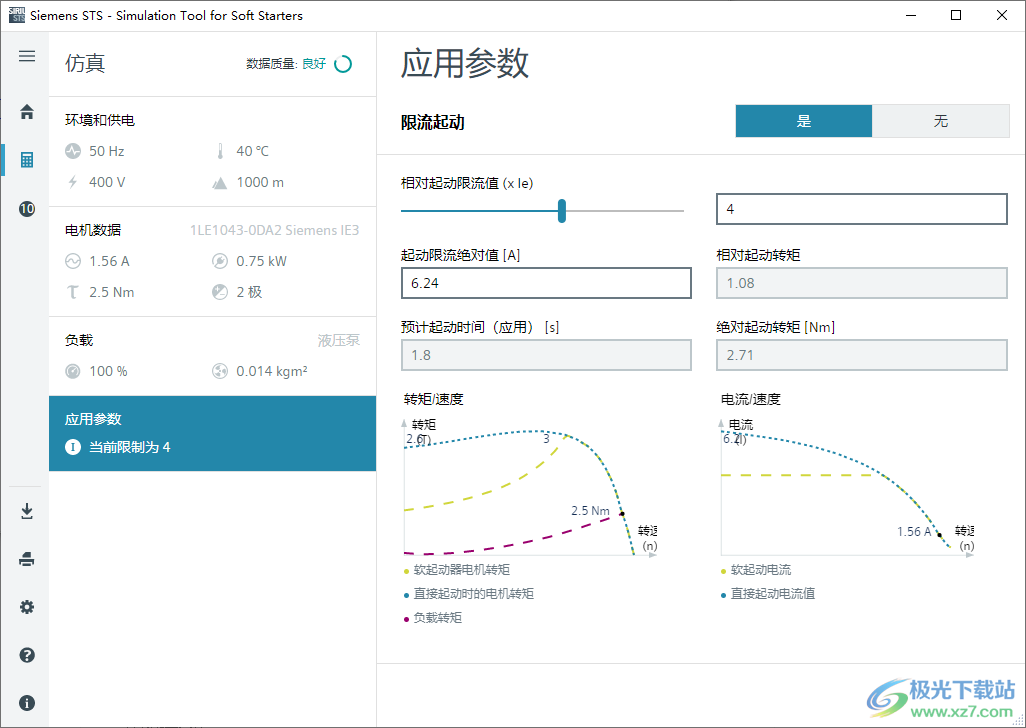The height and width of the screenshot is (728, 1026).
Task: Select 无 for current limit start
Action: 941,121
